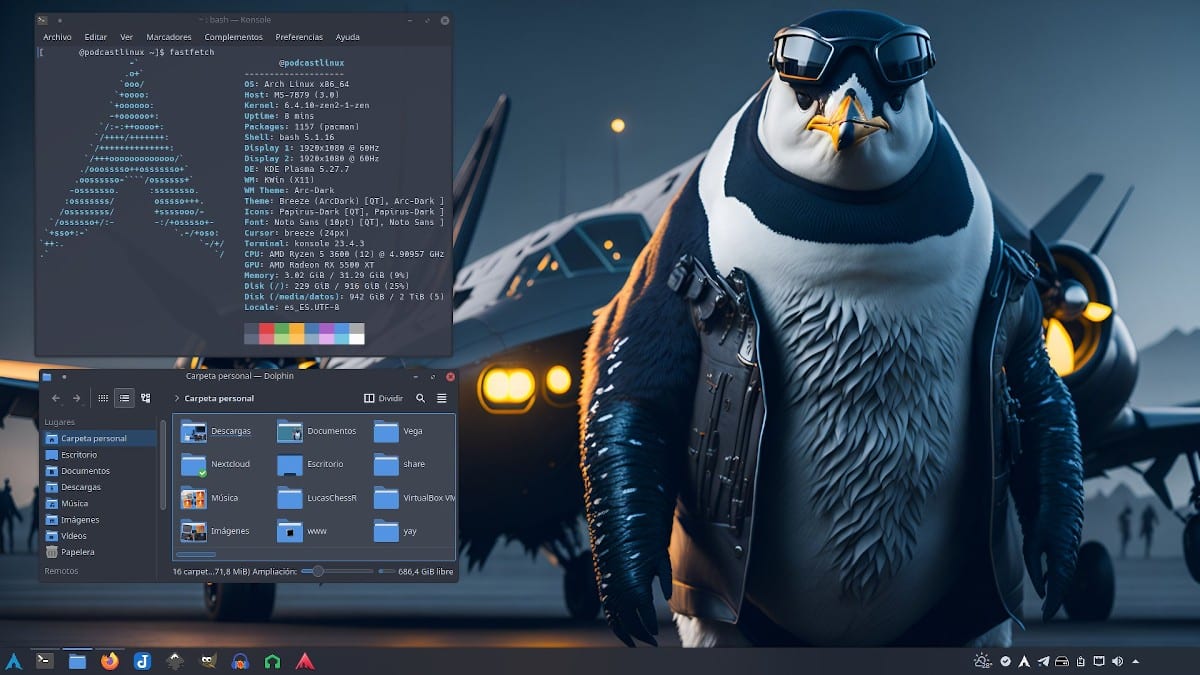This screenshot has height=675, width=1200.
Task: Select the Descargas folder in the file view
Action: [216, 431]
